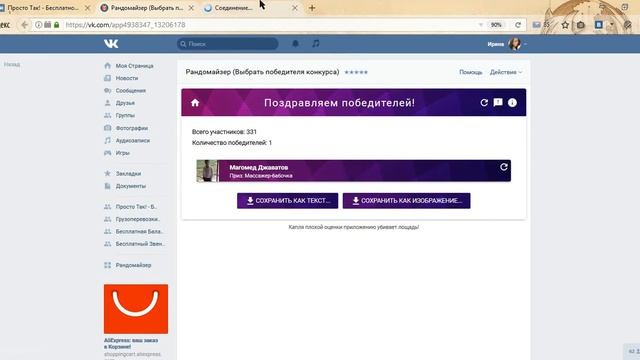Close the Просто Так! tab
This screenshot has height=360, width=640.
pos(87,8)
